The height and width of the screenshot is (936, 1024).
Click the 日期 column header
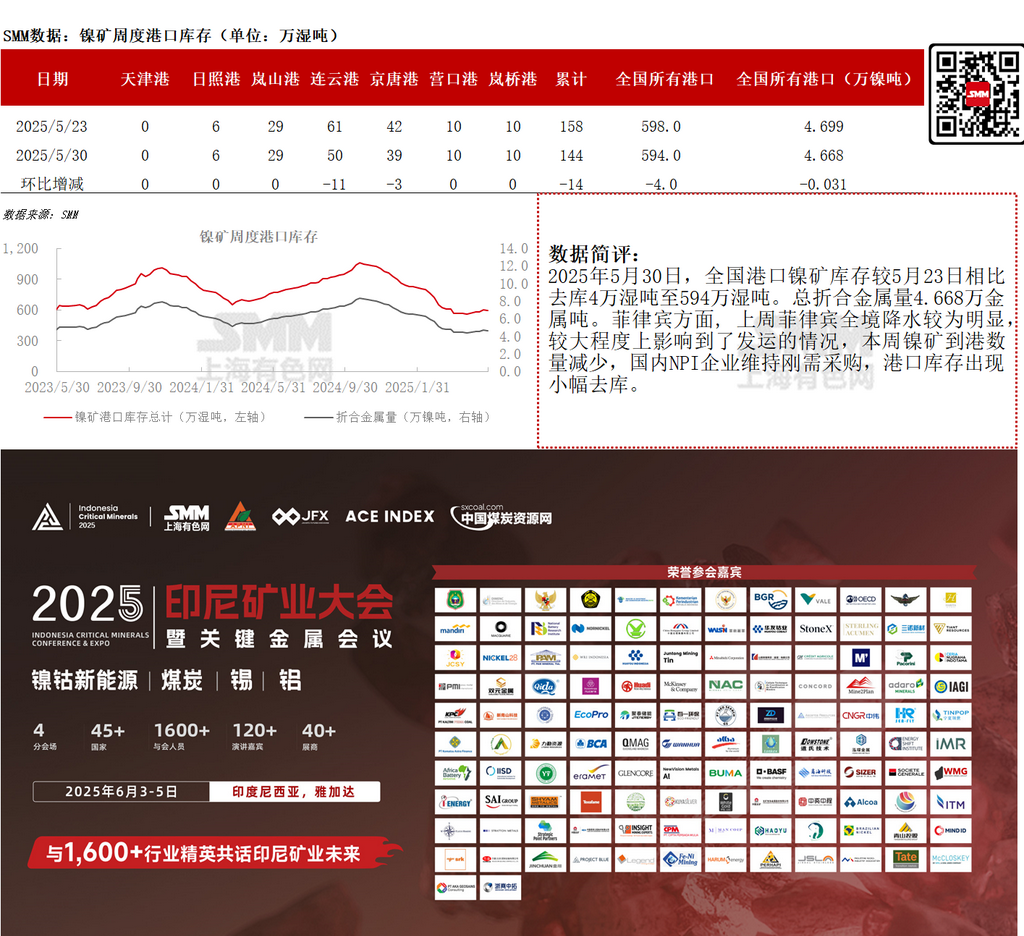52,79
